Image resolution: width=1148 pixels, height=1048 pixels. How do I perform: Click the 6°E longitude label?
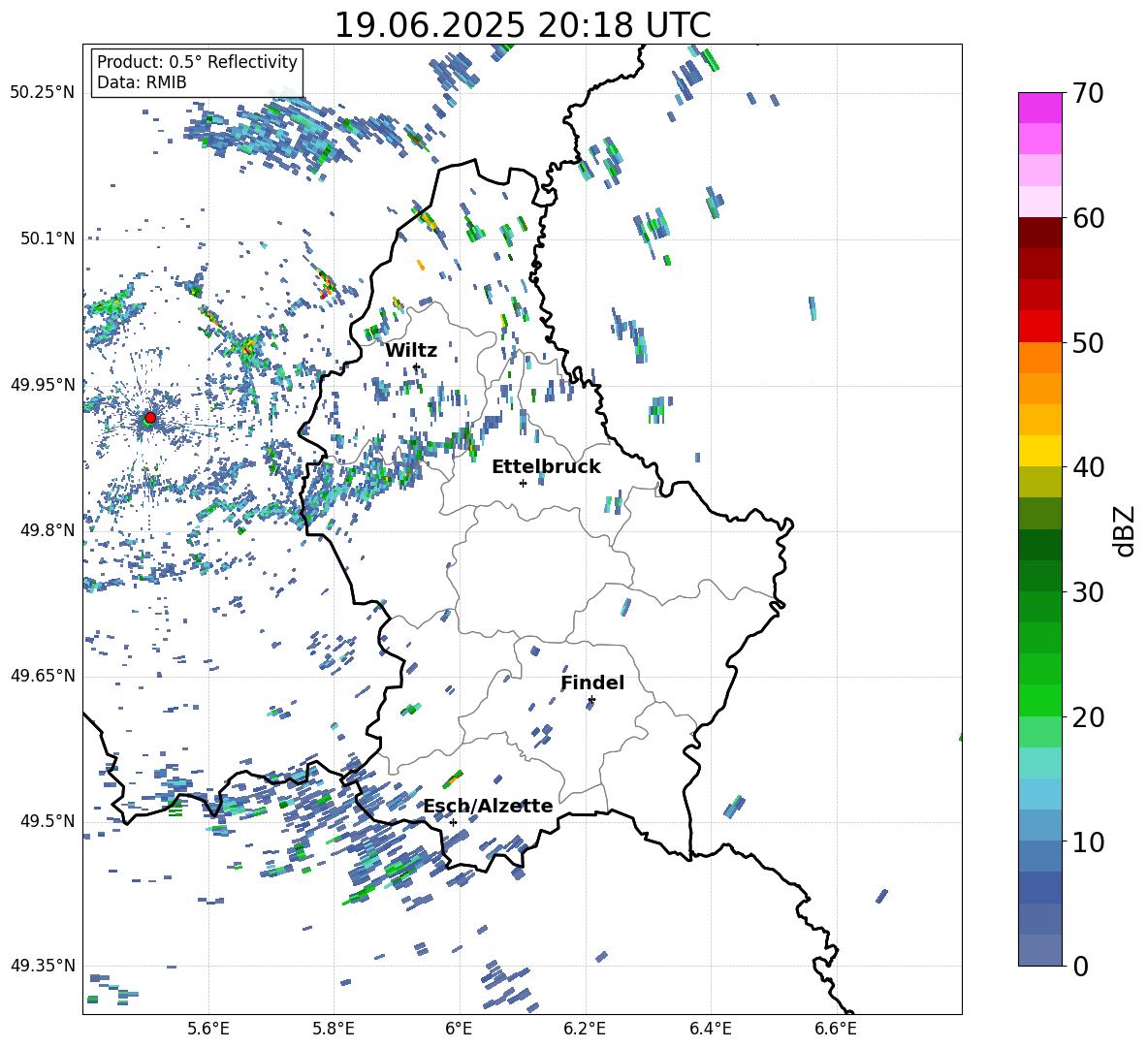tap(459, 1030)
